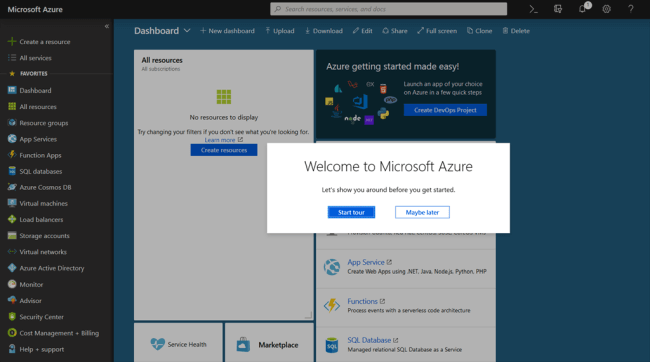Click the SQL Database tile icon
Image resolution: width=650 pixels, height=362 pixels.
pos(332,344)
